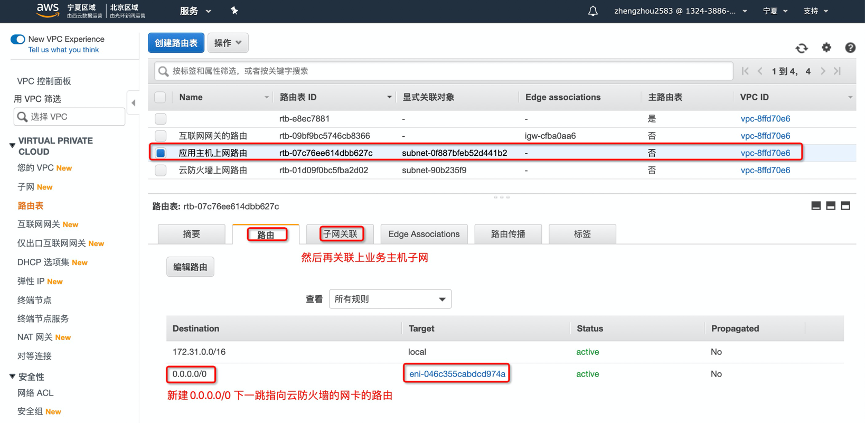Open the 服务 services menu
The width and height of the screenshot is (866, 424).
[x=194, y=11]
